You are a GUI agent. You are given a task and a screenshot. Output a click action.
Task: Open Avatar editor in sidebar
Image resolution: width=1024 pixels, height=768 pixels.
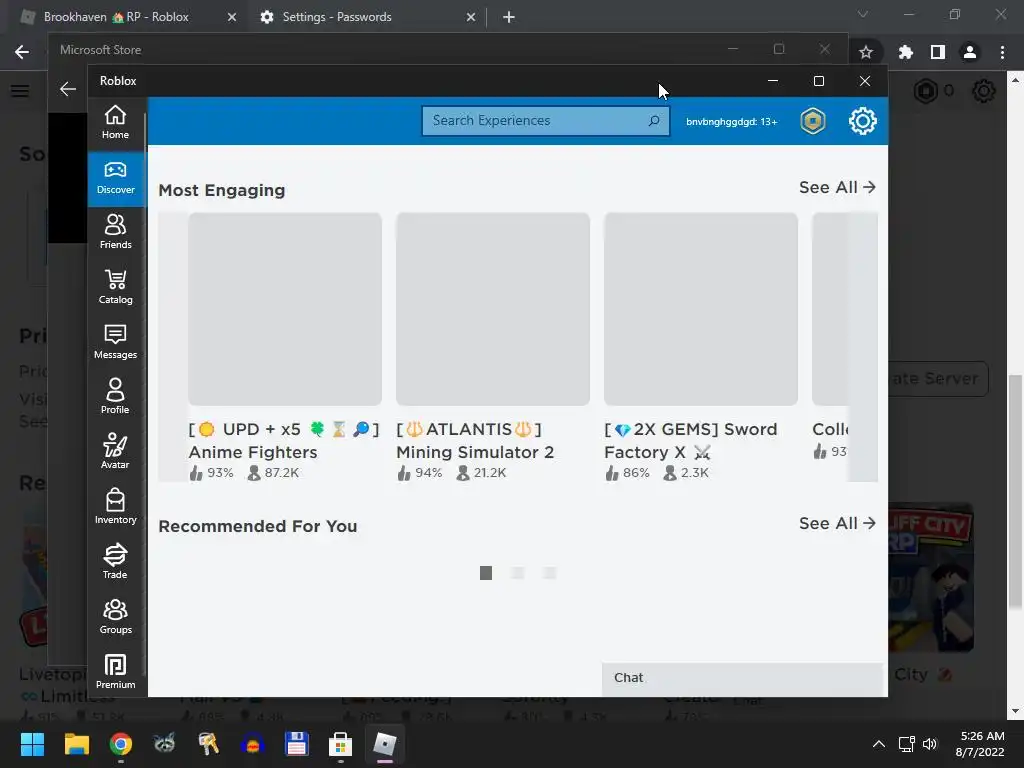[x=116, y=452]
